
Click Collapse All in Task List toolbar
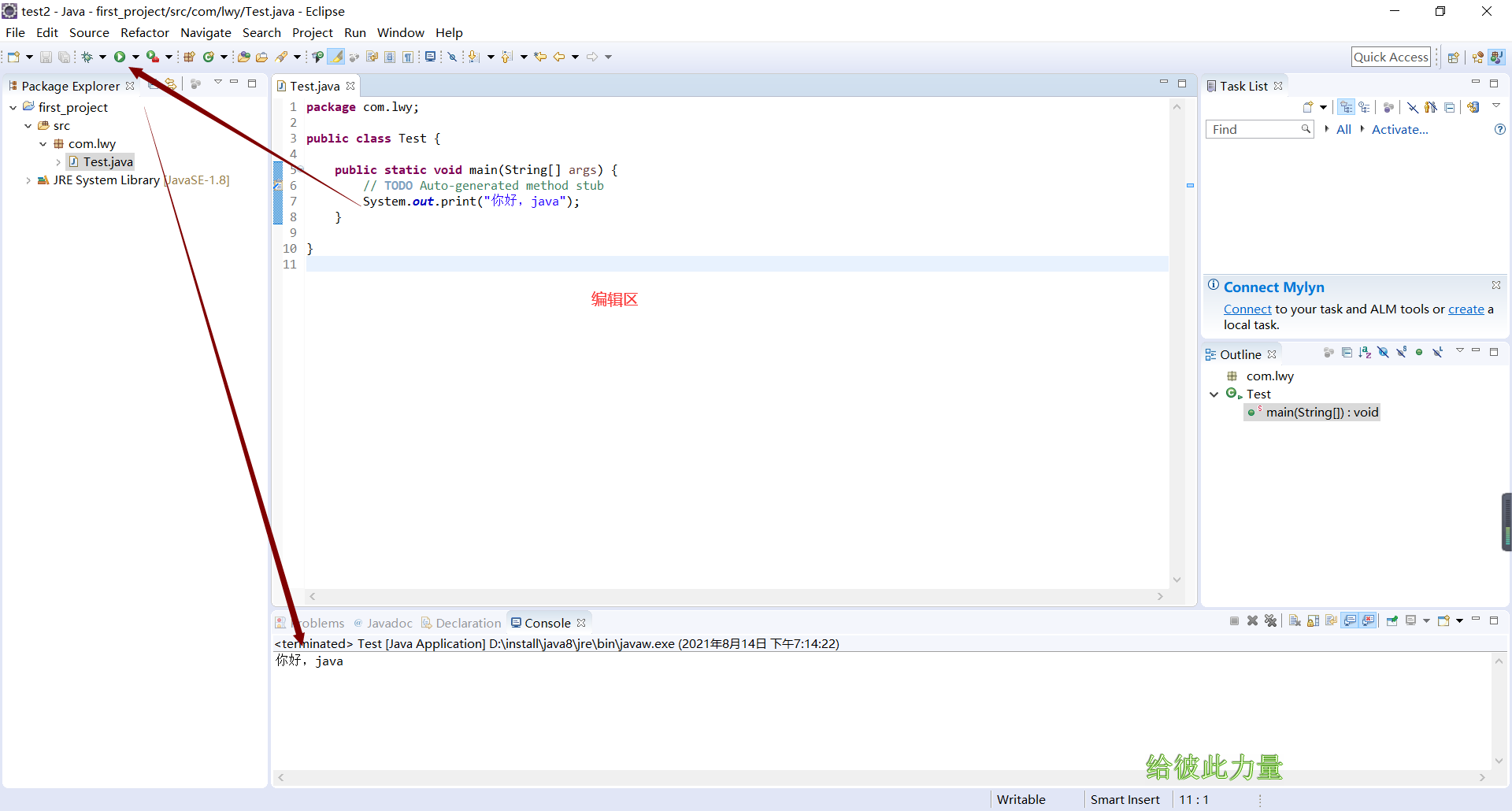(x=1449, y=108)
